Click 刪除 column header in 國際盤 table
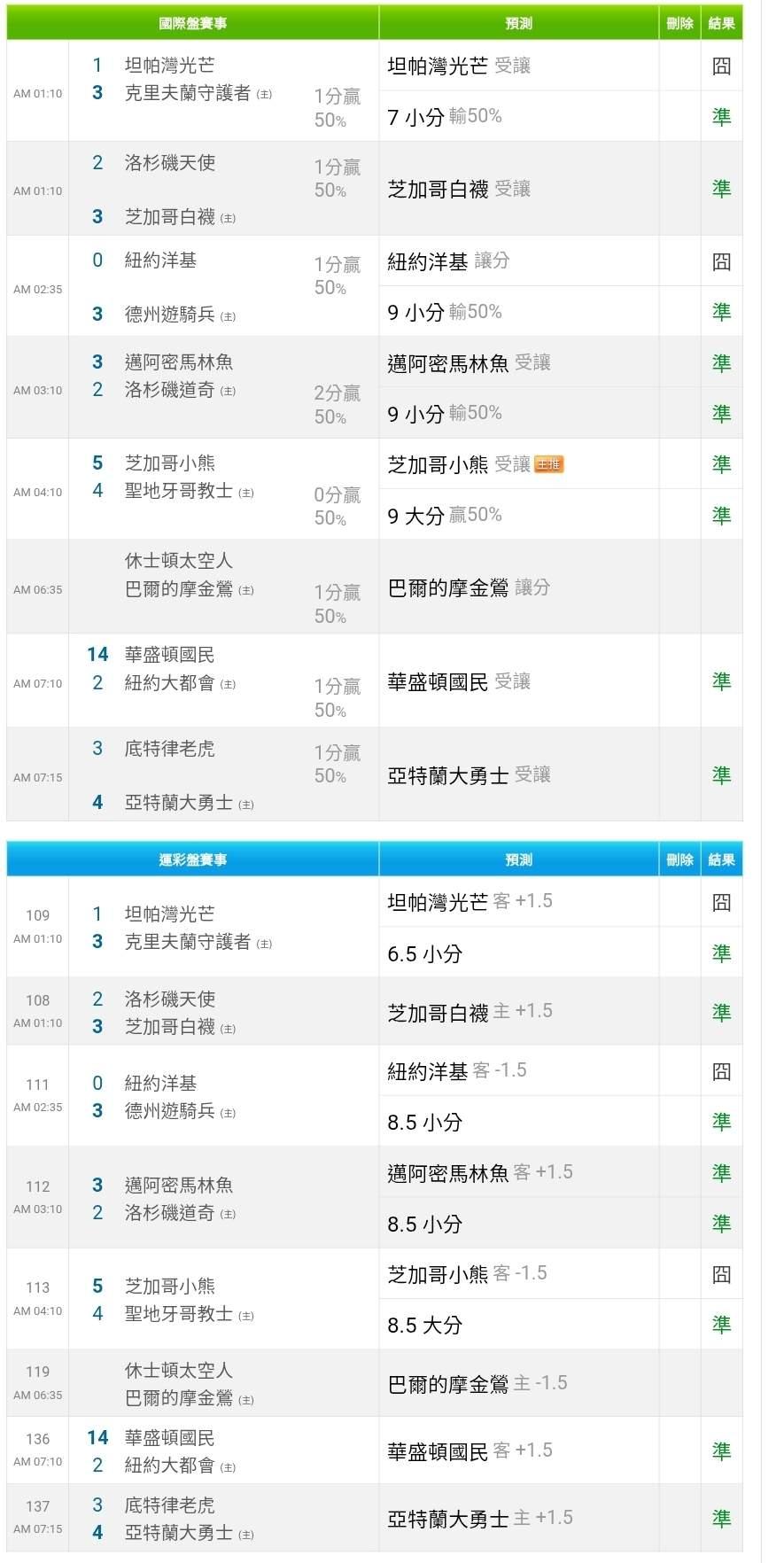This screenshot has height=1563, width=784. [x=679, y=23]
